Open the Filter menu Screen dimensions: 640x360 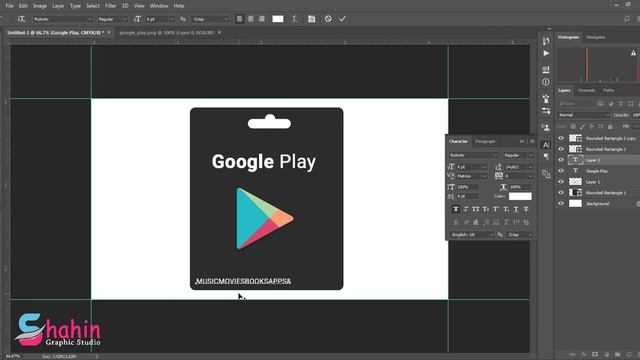point(111,6)
